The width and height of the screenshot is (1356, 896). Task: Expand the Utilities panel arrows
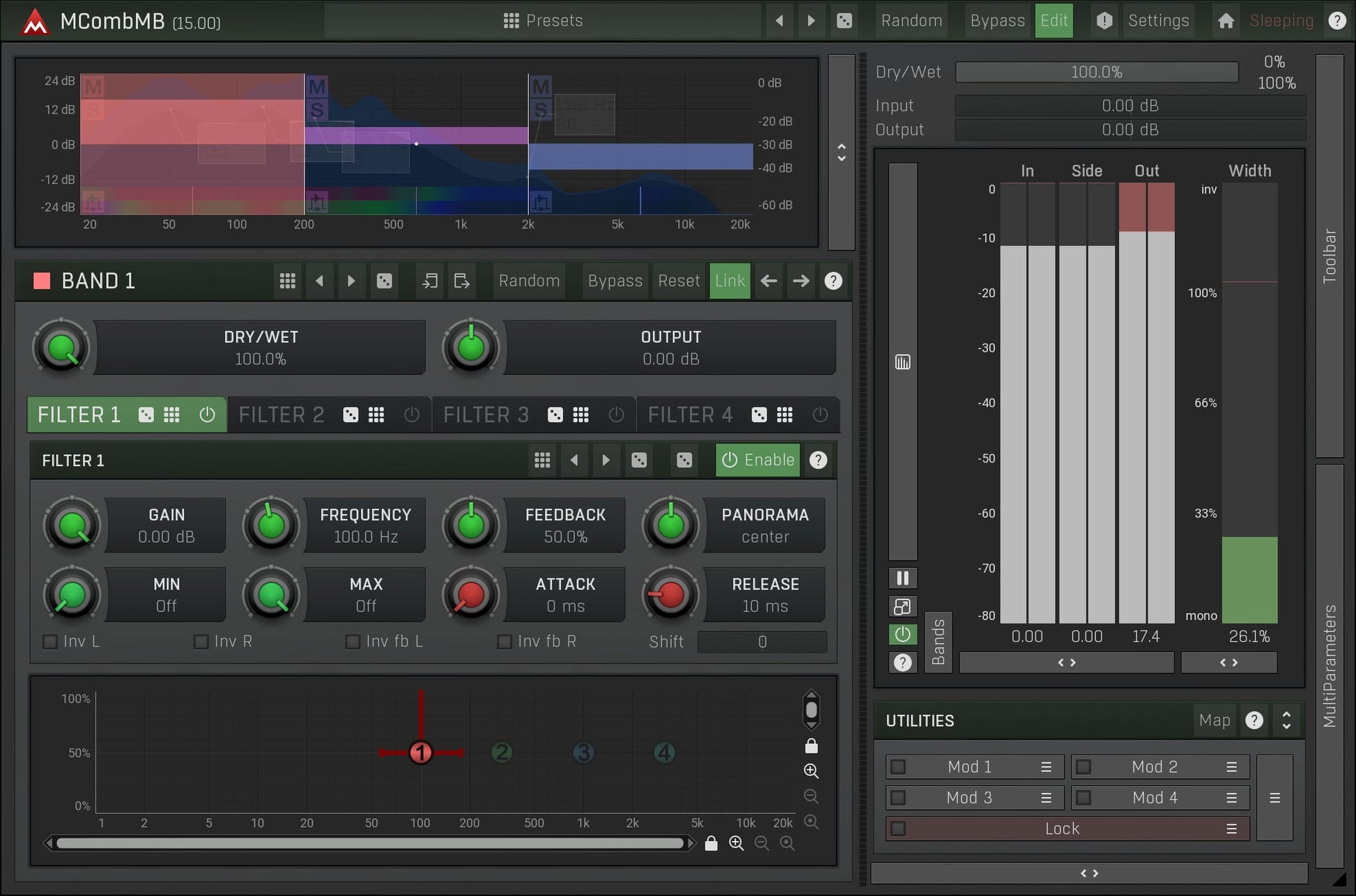[1286, 720]
